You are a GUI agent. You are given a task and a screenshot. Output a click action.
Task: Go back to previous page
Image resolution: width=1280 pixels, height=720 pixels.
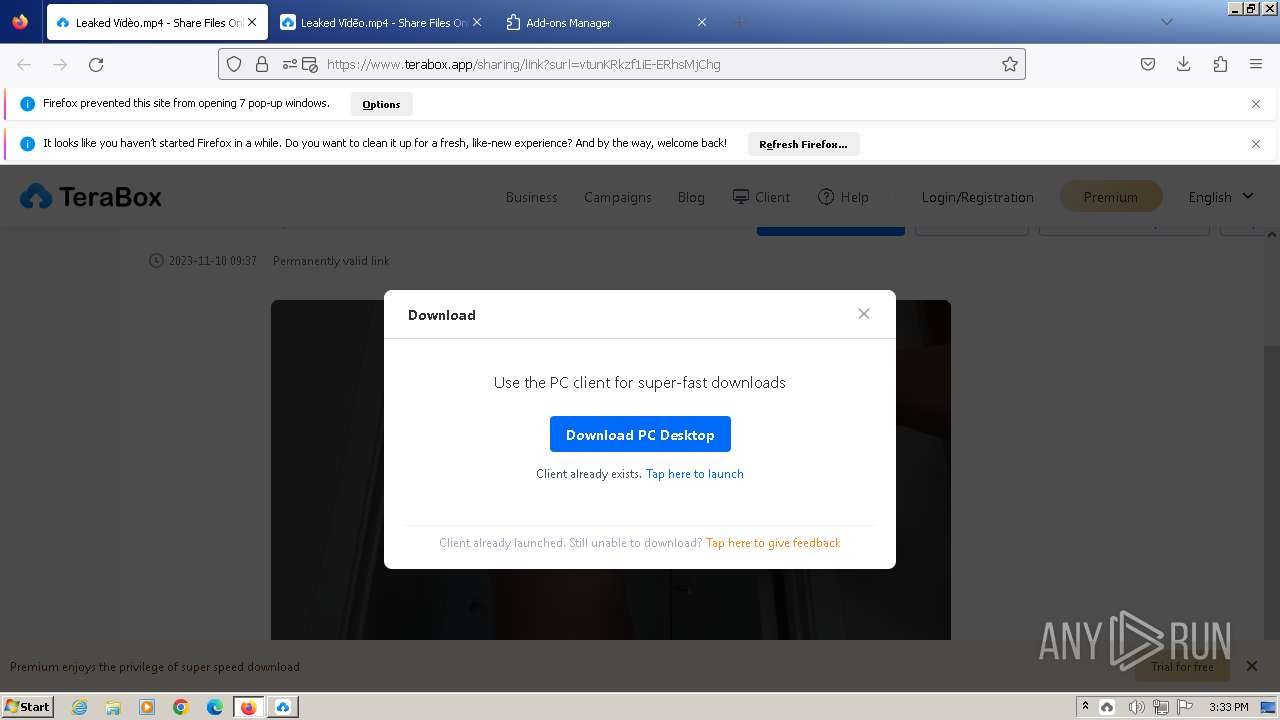[24, 64]
